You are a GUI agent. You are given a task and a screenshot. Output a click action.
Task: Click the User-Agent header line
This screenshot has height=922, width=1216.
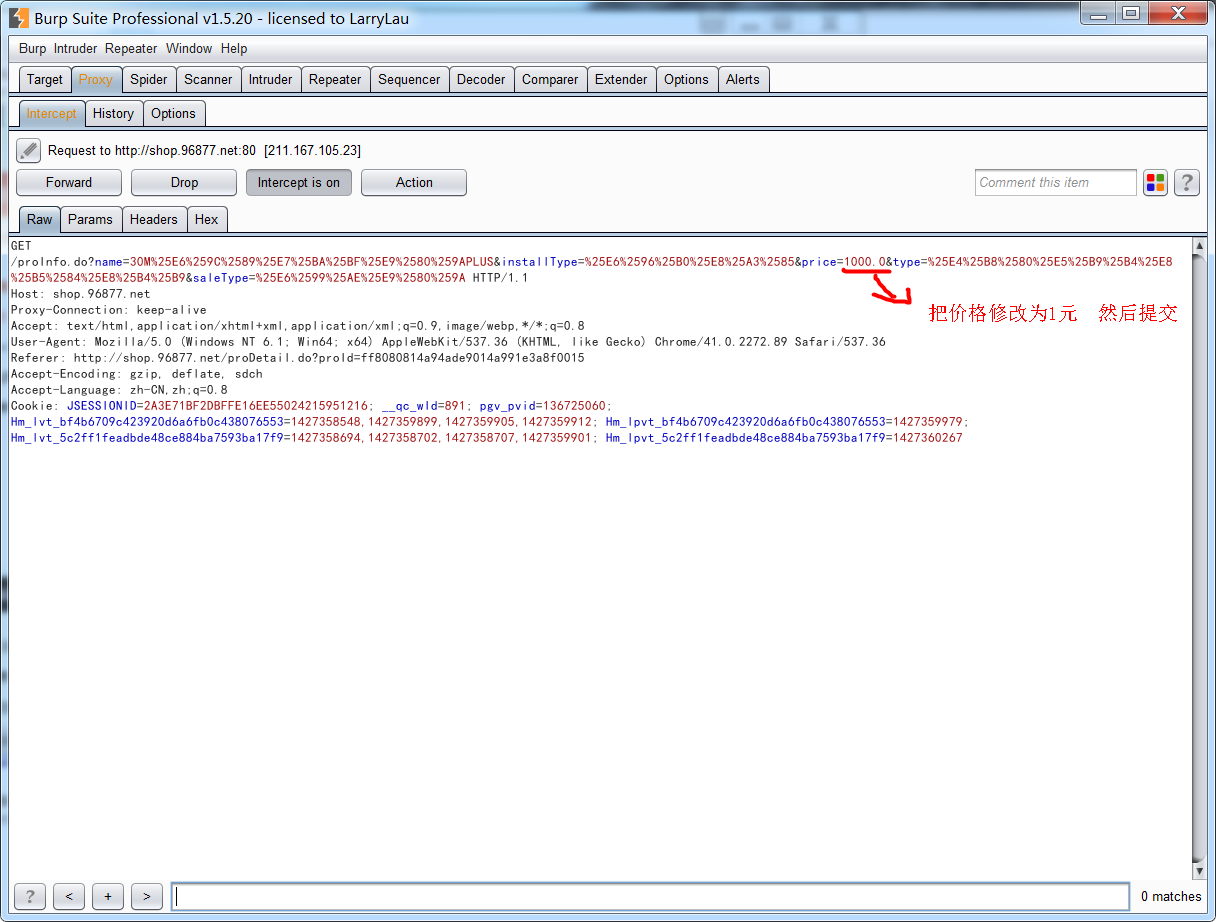tap(448, 342)
